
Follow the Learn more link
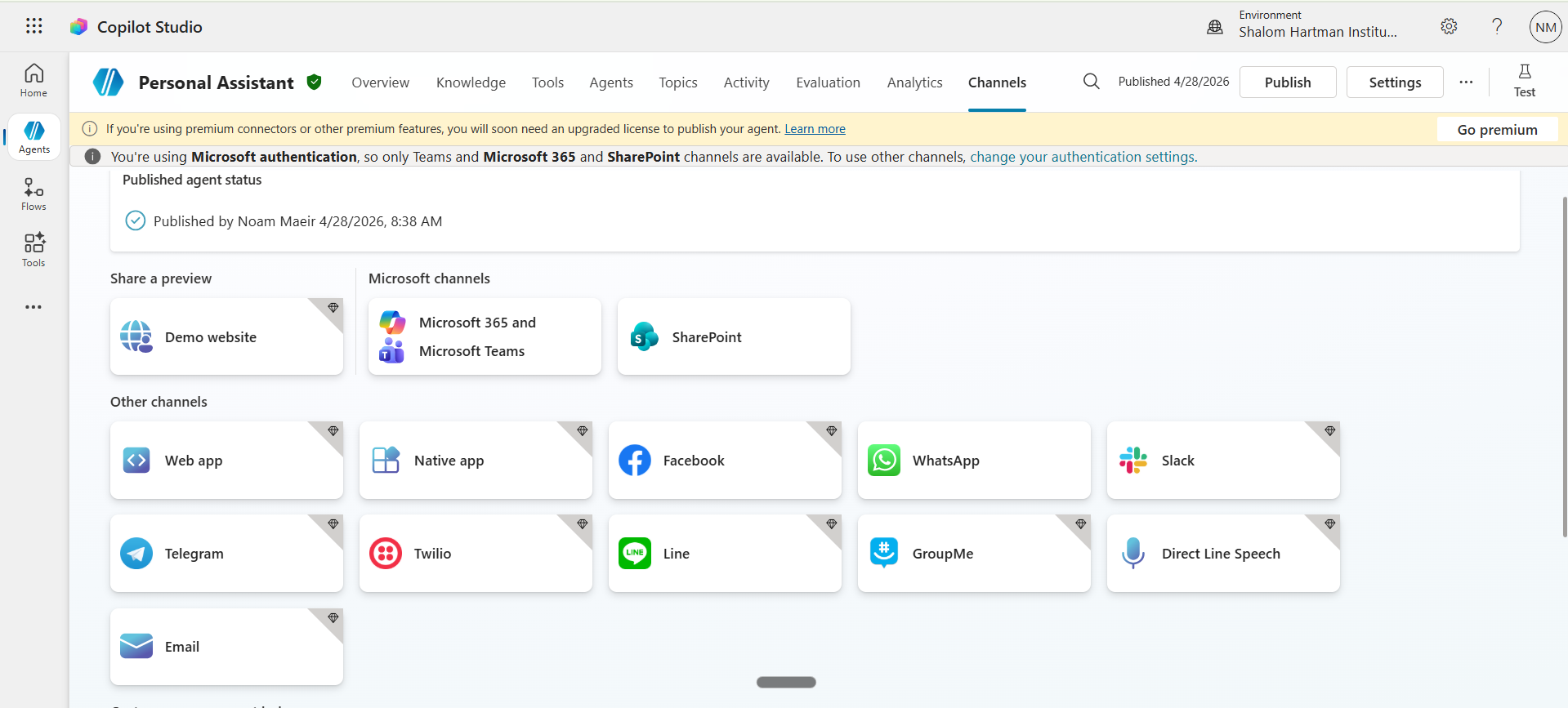coord(815,129)
